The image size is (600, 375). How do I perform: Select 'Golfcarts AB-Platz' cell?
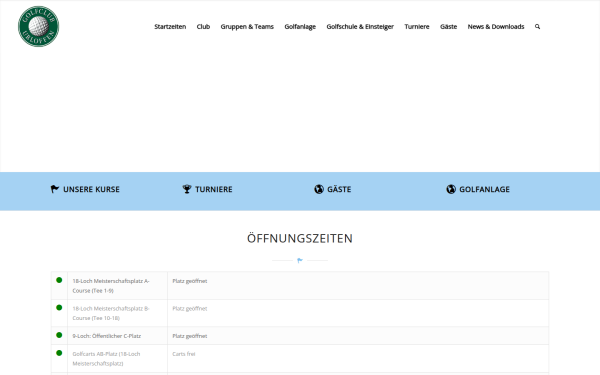(117, 359)
